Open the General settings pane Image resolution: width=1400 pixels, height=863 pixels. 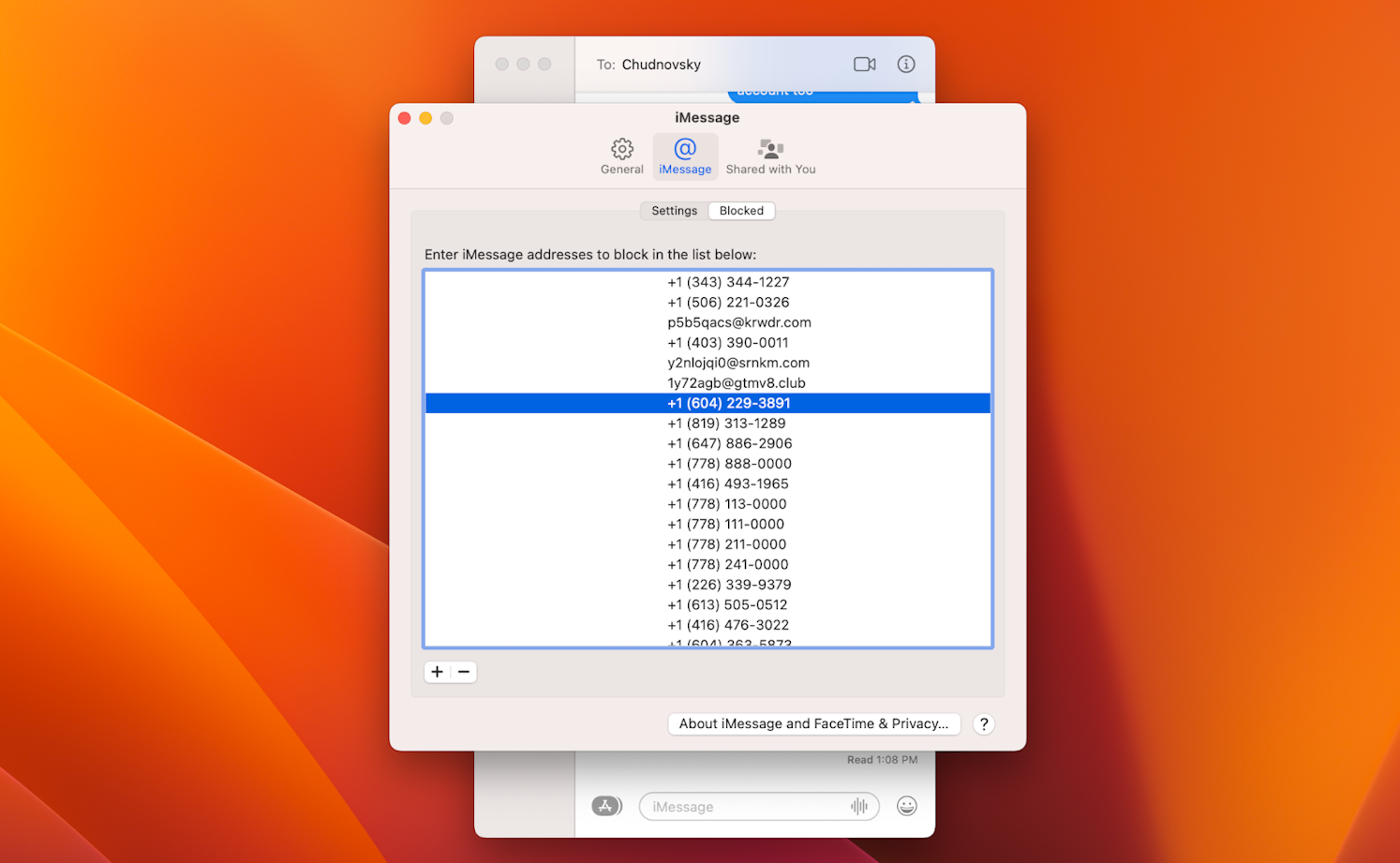[621, 156]
